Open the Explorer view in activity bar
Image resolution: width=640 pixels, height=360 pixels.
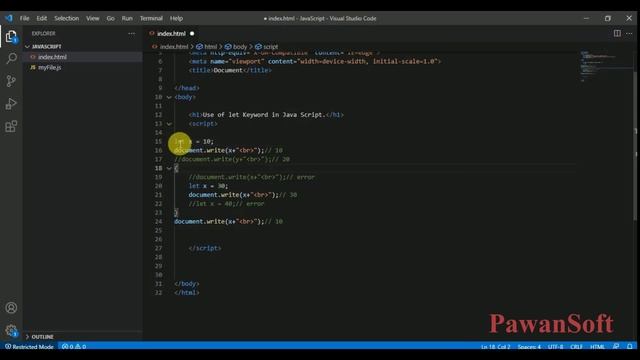point(11,37)
